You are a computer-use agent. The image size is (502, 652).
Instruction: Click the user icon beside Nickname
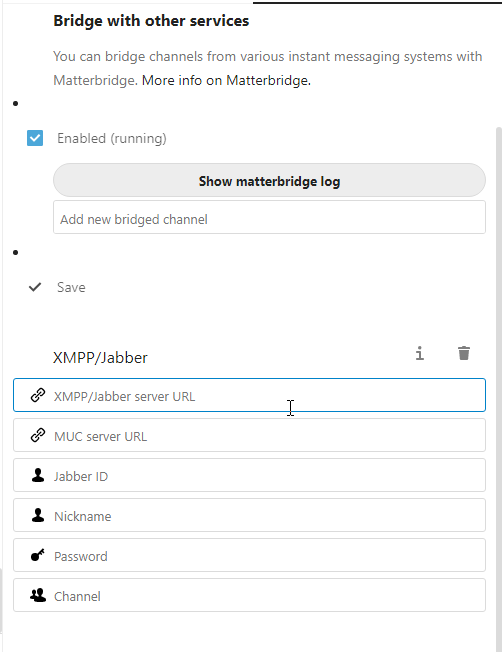pos(38,515)
